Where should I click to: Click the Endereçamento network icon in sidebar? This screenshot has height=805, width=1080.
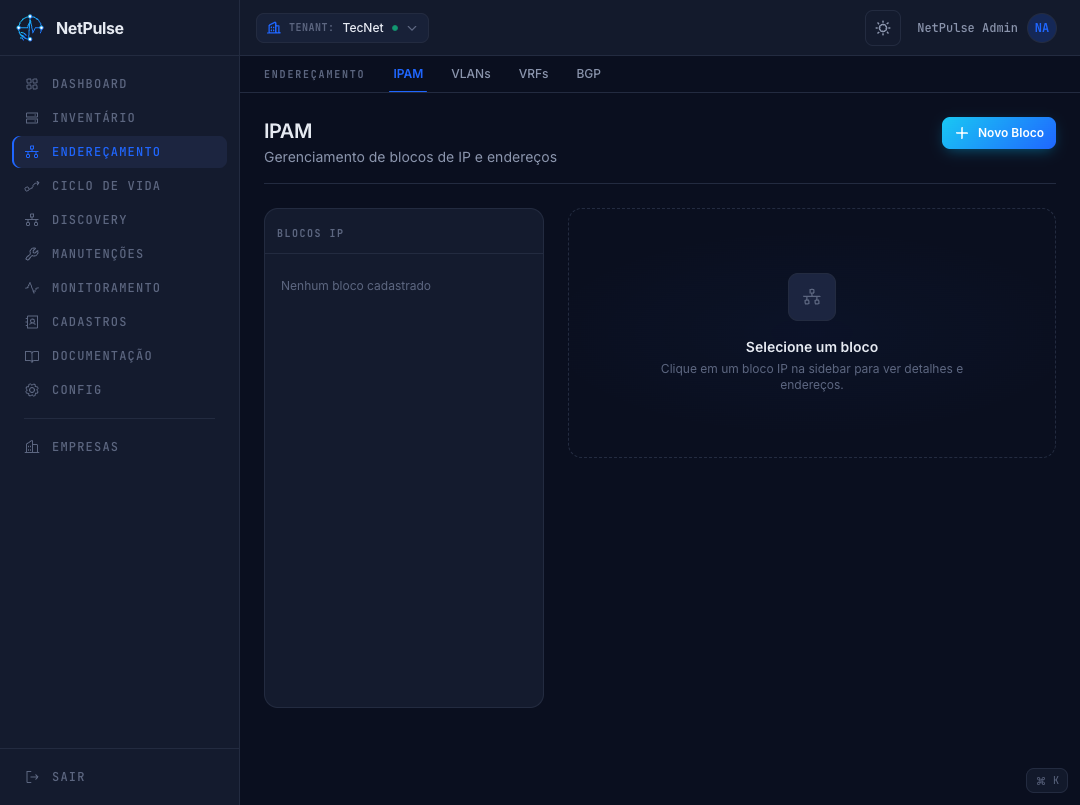[x=32, y=152]
